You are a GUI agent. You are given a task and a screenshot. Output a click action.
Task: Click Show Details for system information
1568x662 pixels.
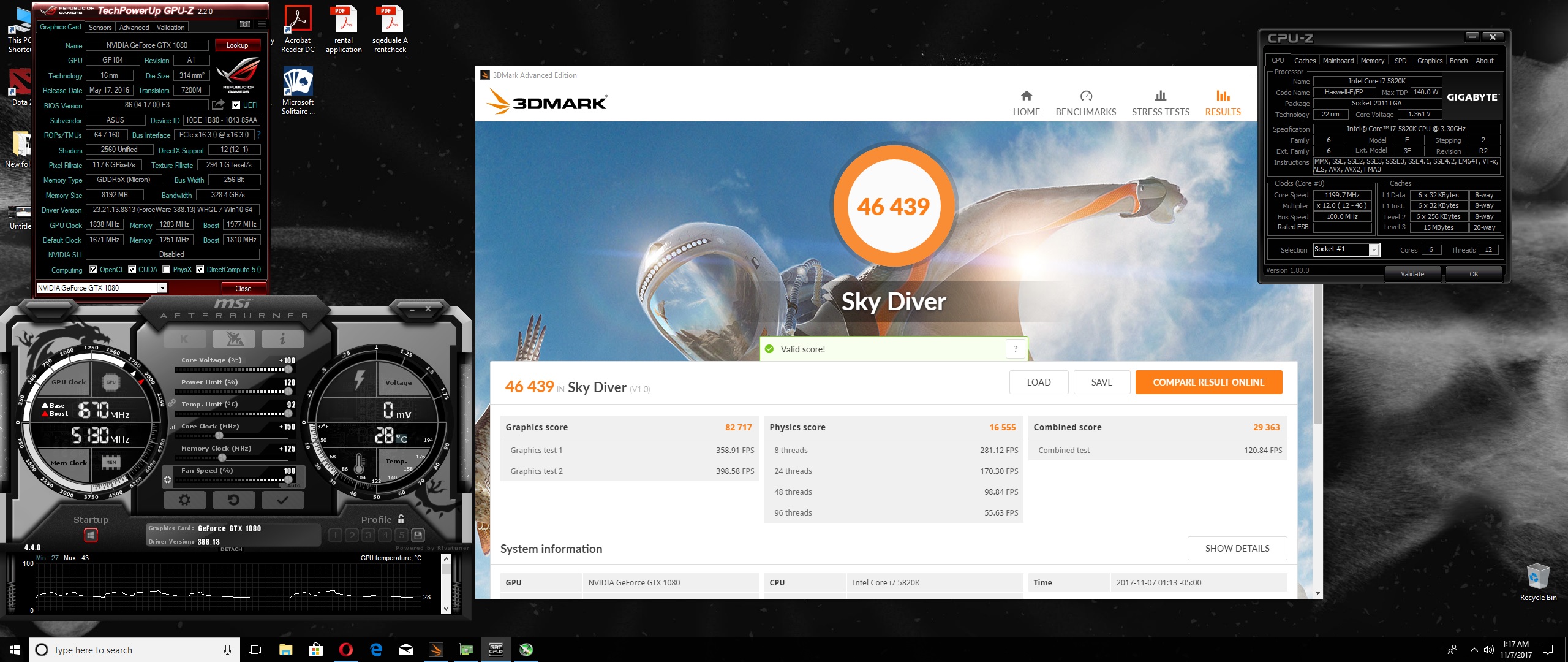click(1237, 548)
